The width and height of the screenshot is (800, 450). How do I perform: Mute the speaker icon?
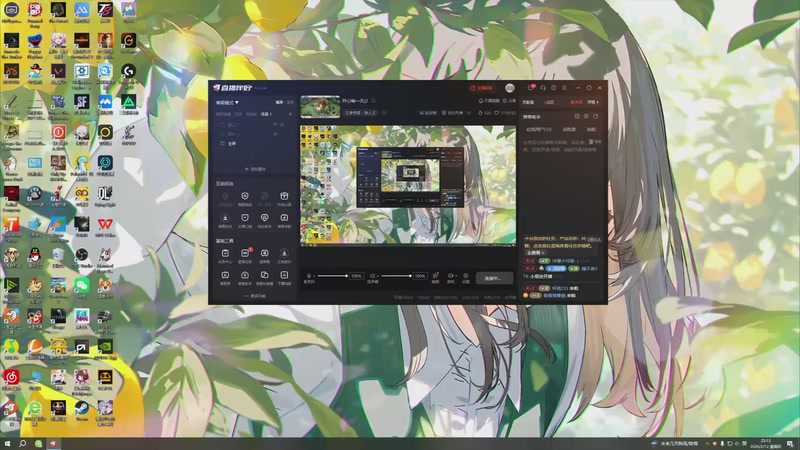(372, 276)
